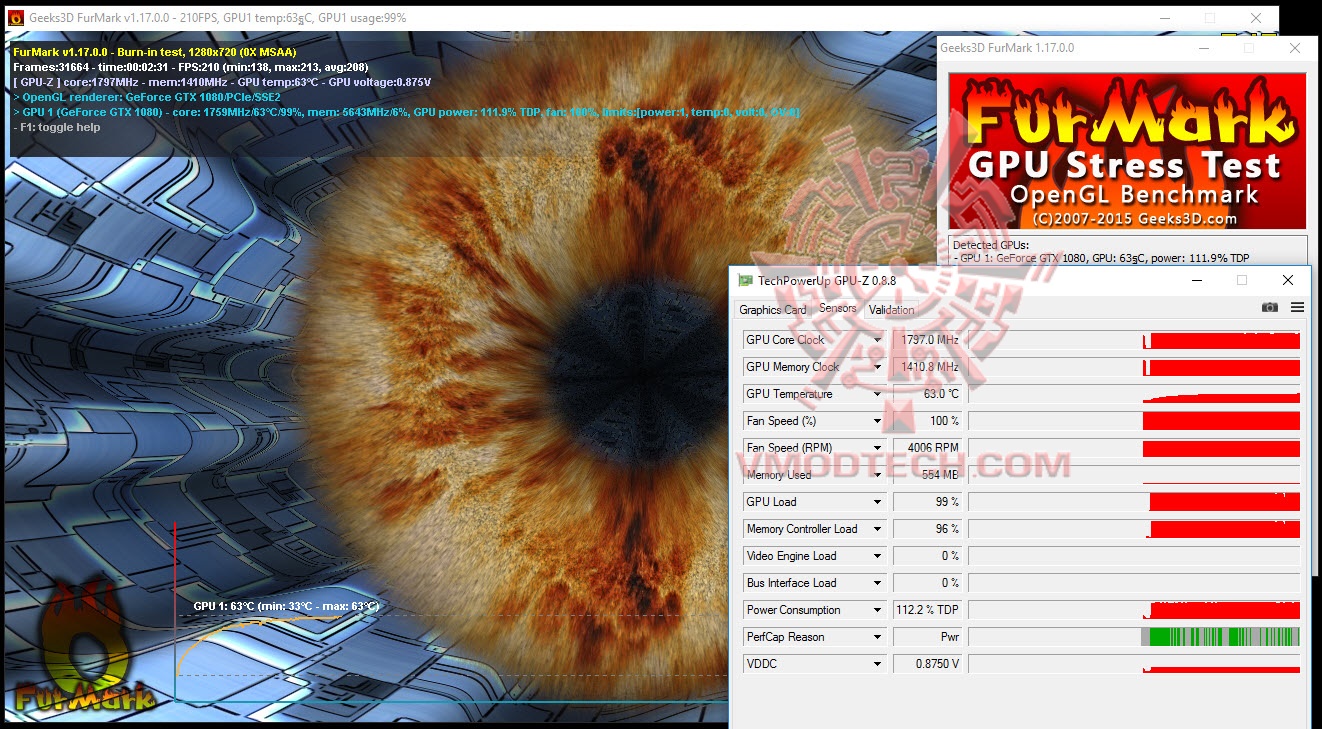Click the FurMark flame icon in the main title bar

(16, 18)
